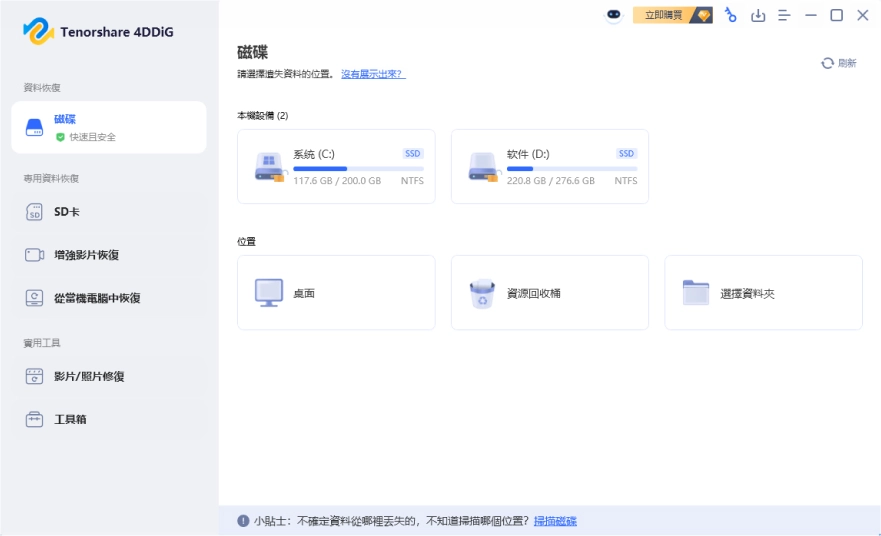Click the Tenorshare 4DDiG logo icon
881x536 pixels.
pos(38,31)
